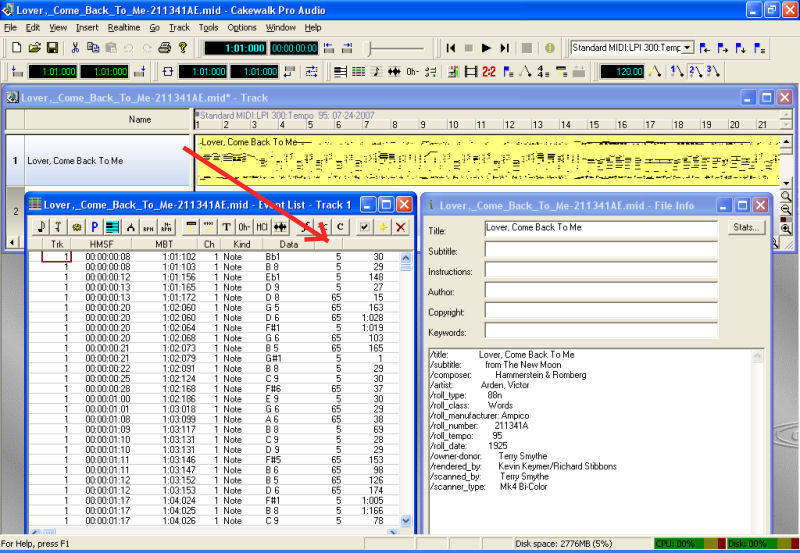Screen dimensions: 800x553
Task: Toggle Patch change 'P' event filter
Action: tap(95, 227)
